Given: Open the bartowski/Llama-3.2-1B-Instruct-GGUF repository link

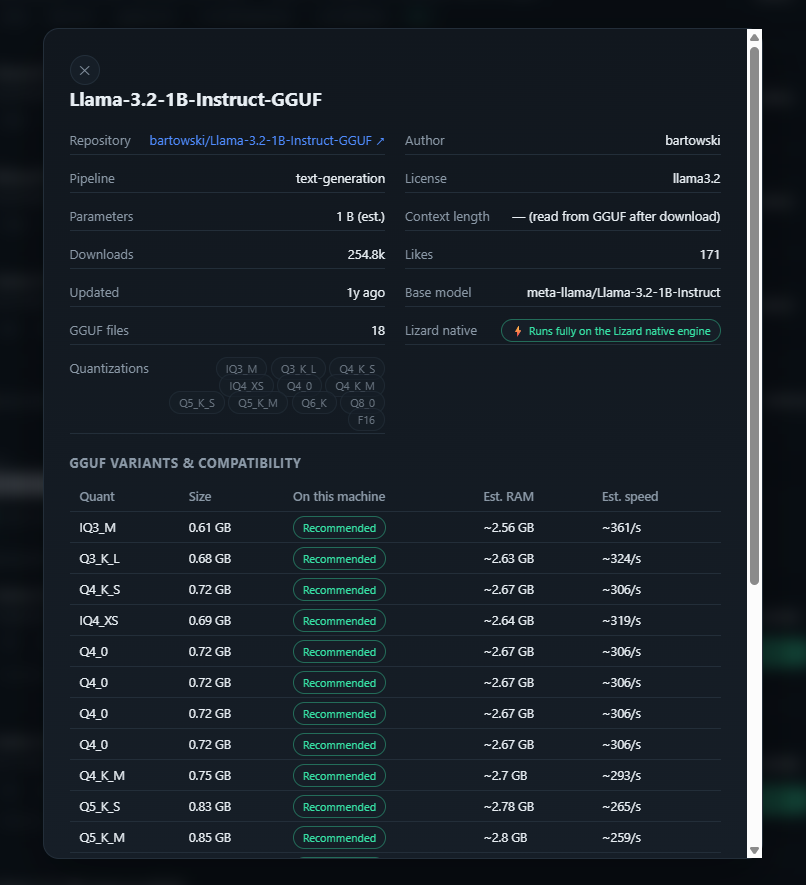Looking at the screenshot, I should pyautogui.click(x=266, y=141).
